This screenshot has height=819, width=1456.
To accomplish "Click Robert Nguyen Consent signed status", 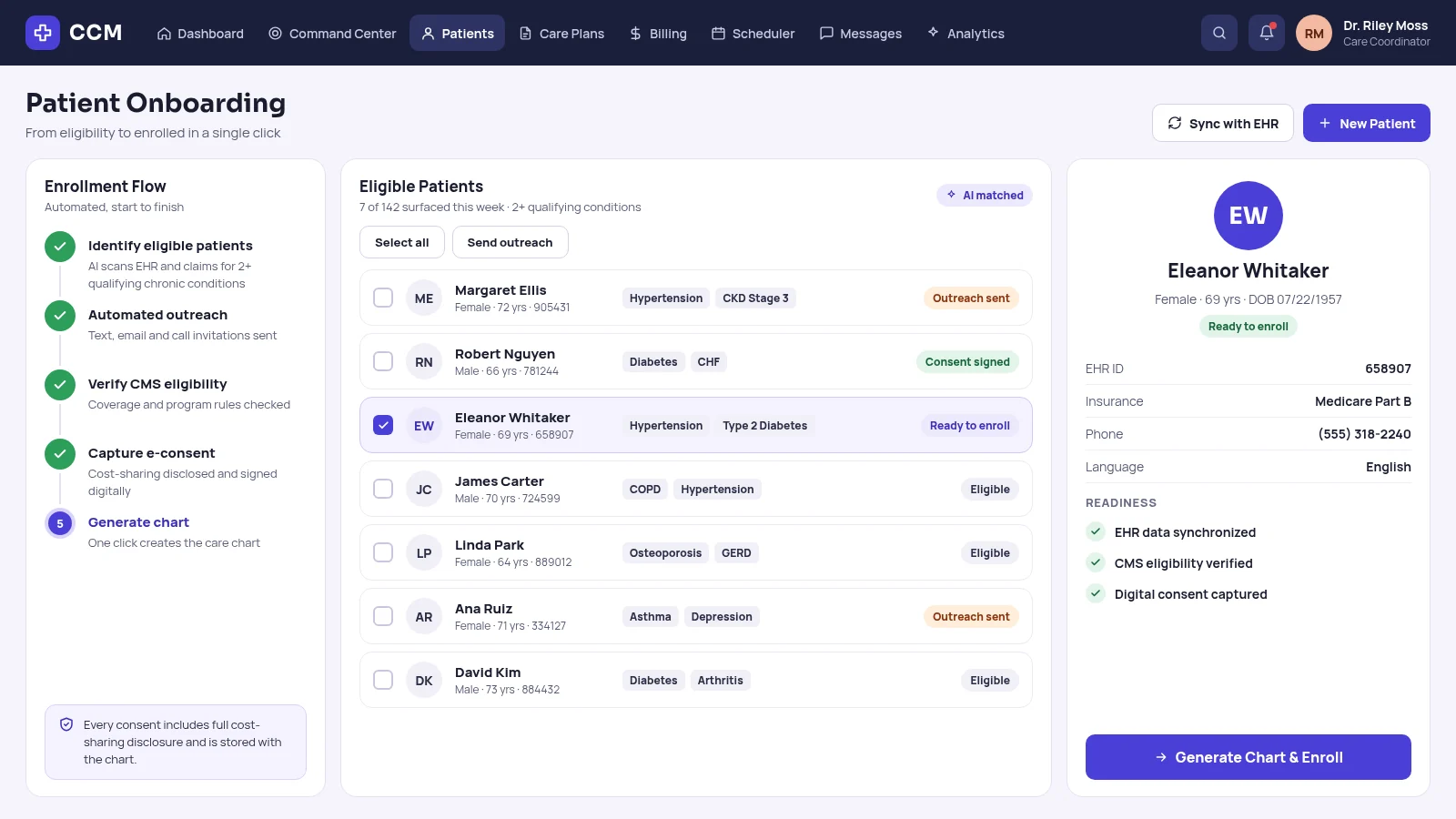I will coord(967,361).
